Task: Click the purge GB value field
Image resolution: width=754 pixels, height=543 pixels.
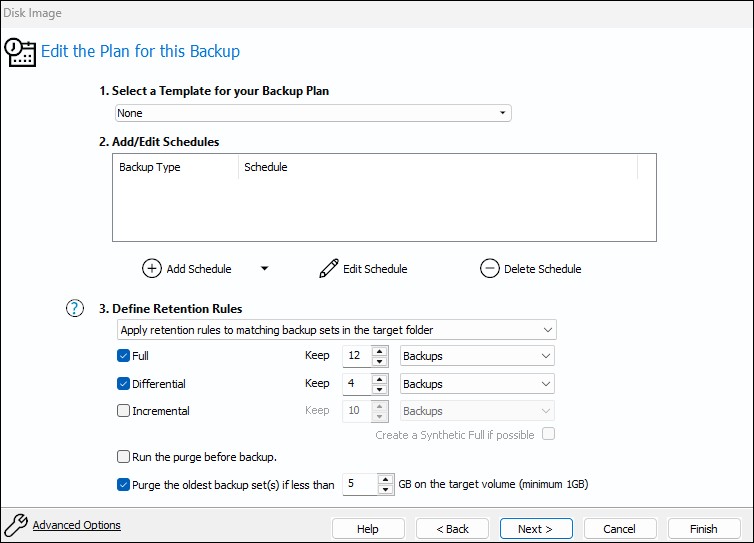Action: (360, 484)
